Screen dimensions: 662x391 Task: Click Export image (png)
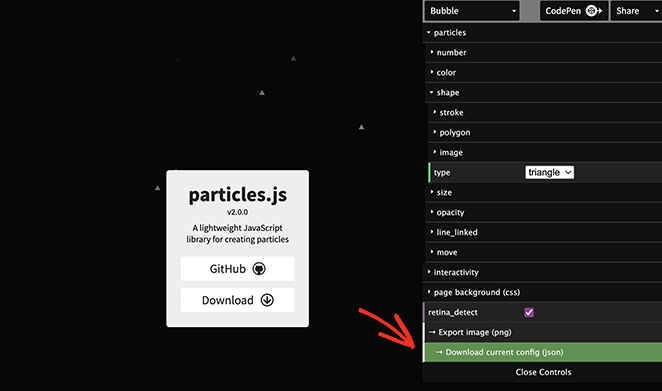(x=542, y=332)
